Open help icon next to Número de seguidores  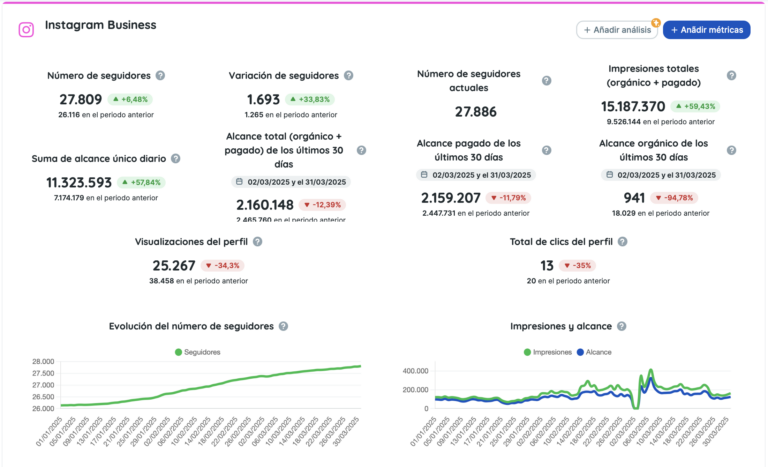click(x=160, y=75)
